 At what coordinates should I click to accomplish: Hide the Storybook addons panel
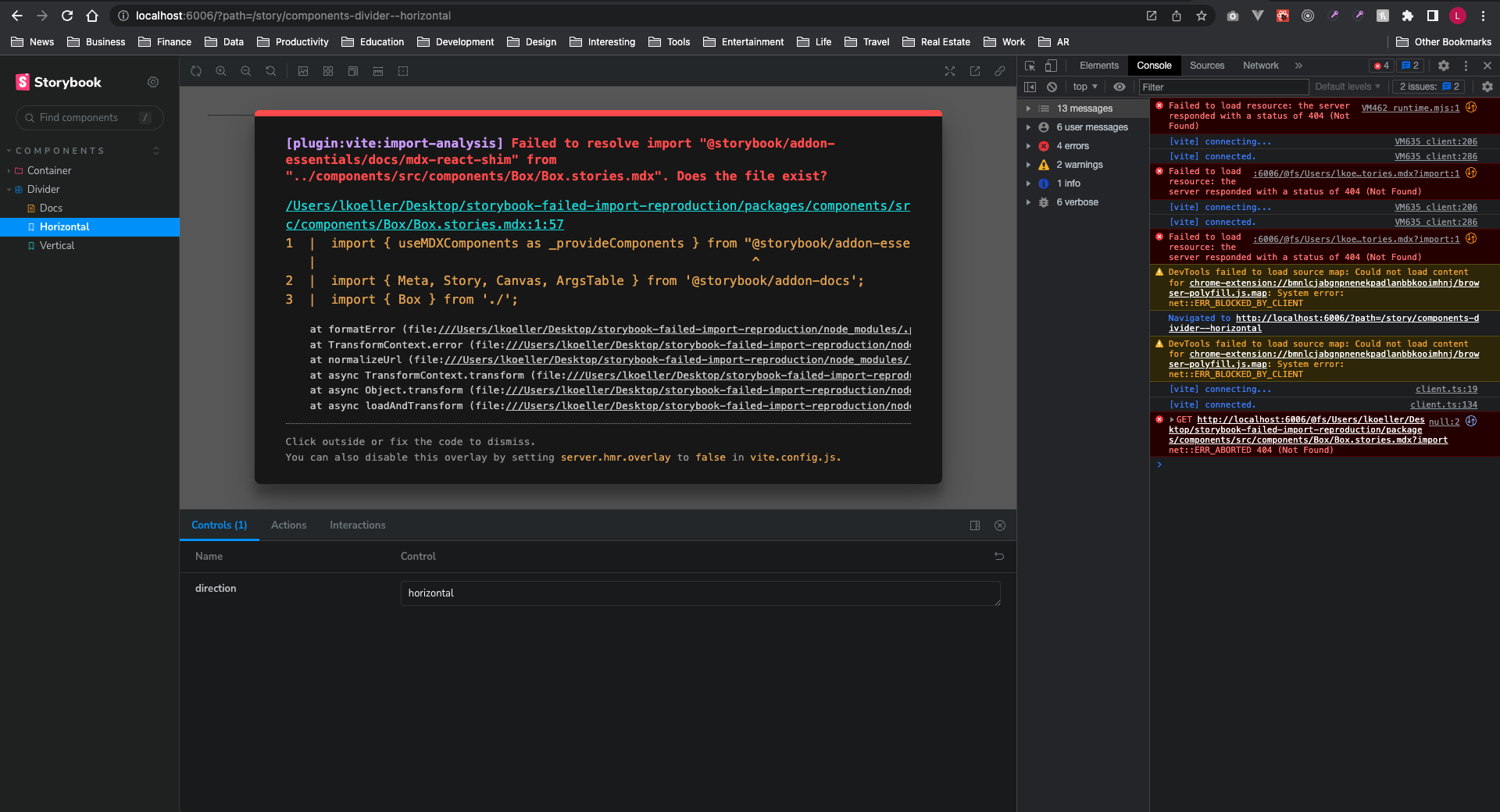[1000, 525]
